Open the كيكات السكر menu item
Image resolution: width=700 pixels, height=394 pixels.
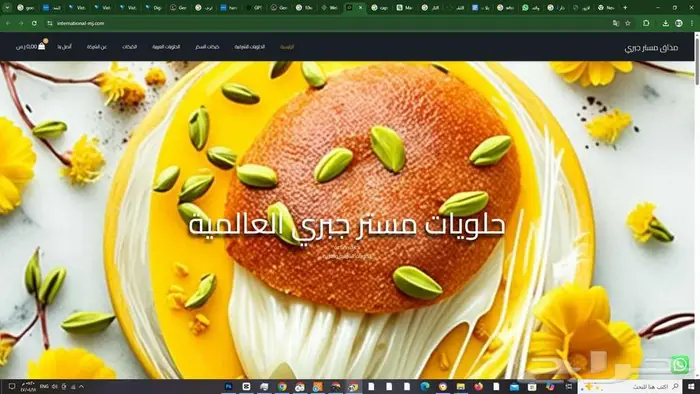pyautogui.click(x=207, y=46)
